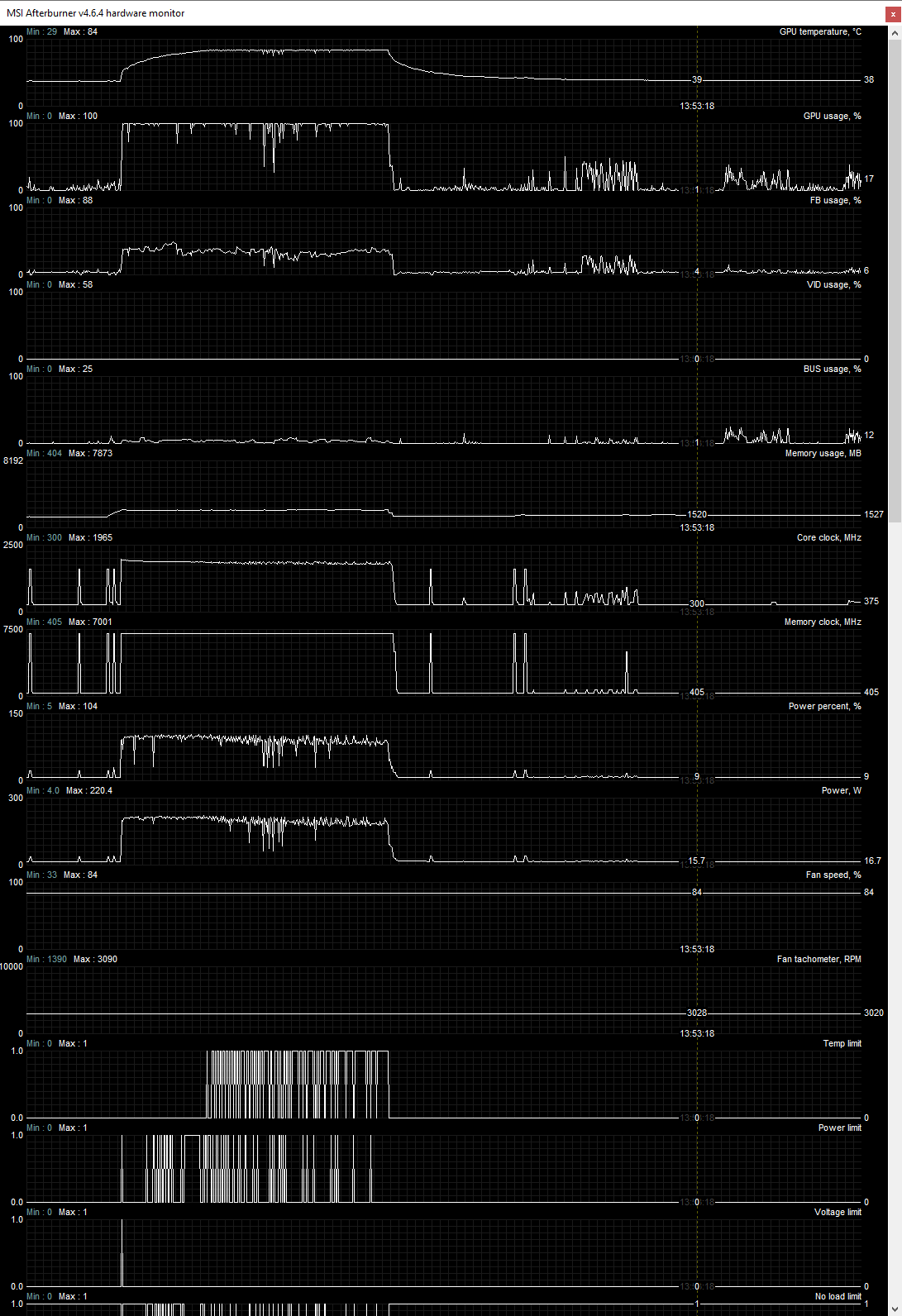
Task: Click the Power percent graph label
Action: coord(824,707)
